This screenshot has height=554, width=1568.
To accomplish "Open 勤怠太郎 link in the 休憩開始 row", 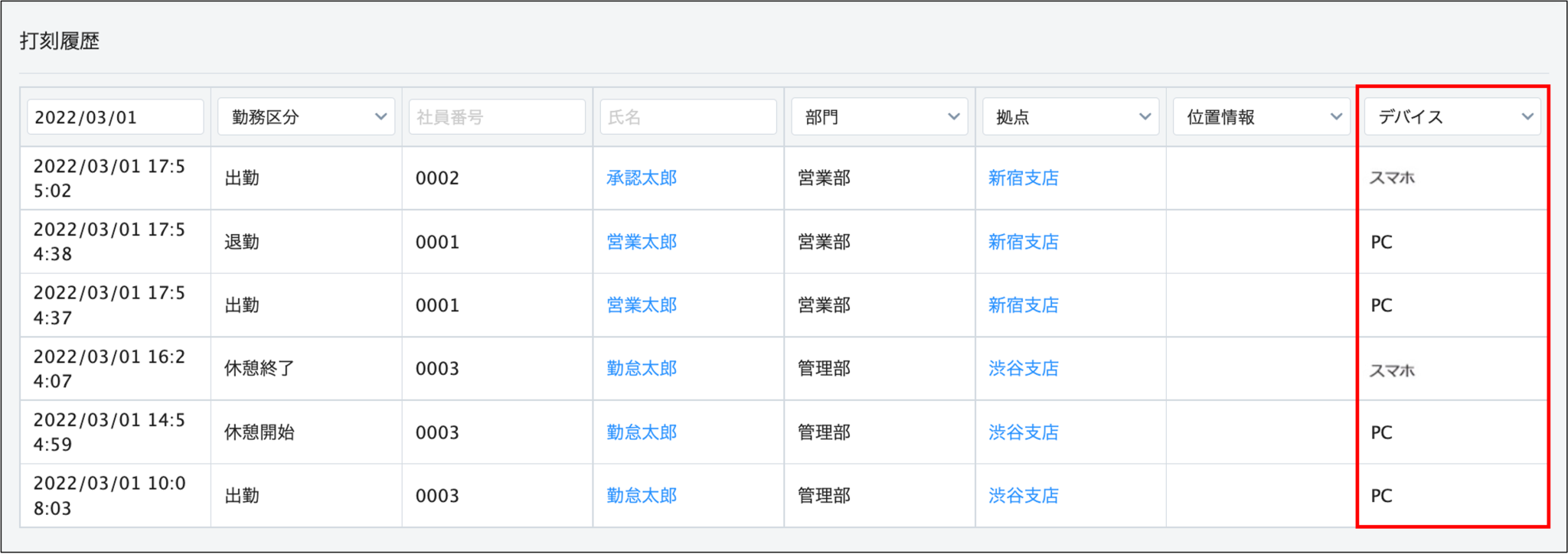I will (642, 432).
